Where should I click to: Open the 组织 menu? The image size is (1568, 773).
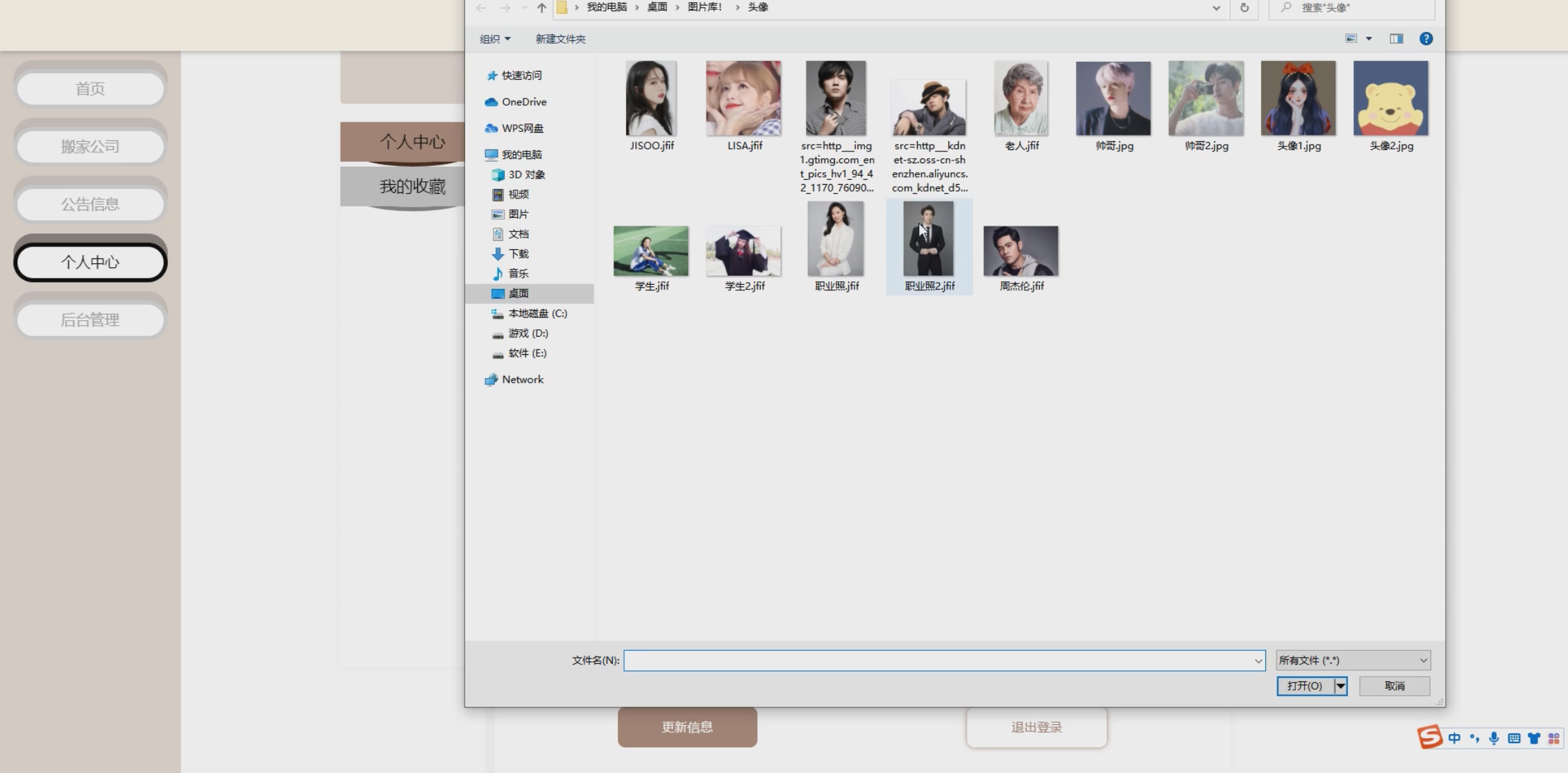coord(495,39)
